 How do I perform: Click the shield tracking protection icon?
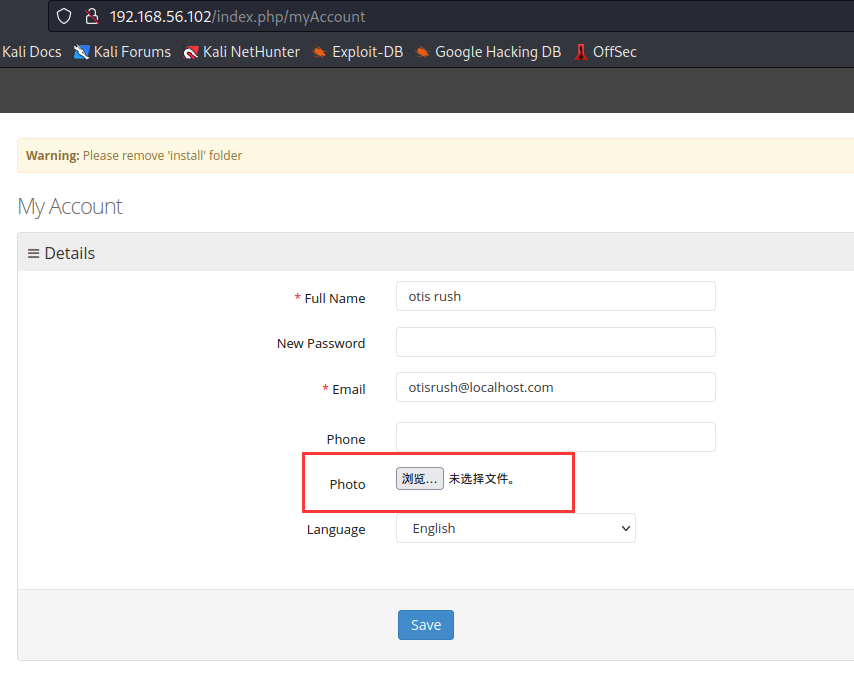point(64,16)
